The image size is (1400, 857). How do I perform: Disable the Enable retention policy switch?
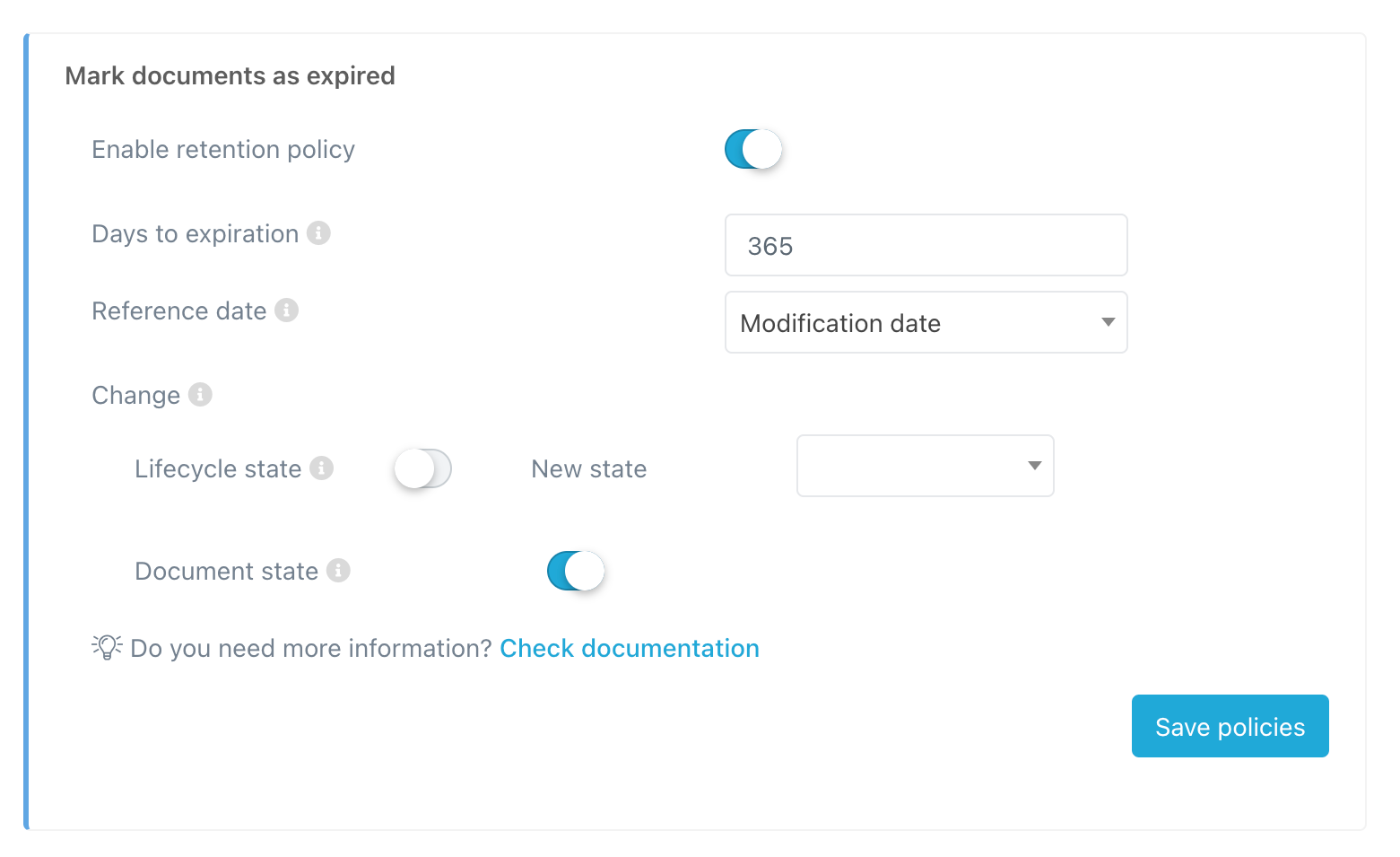(x=752, y=149)
